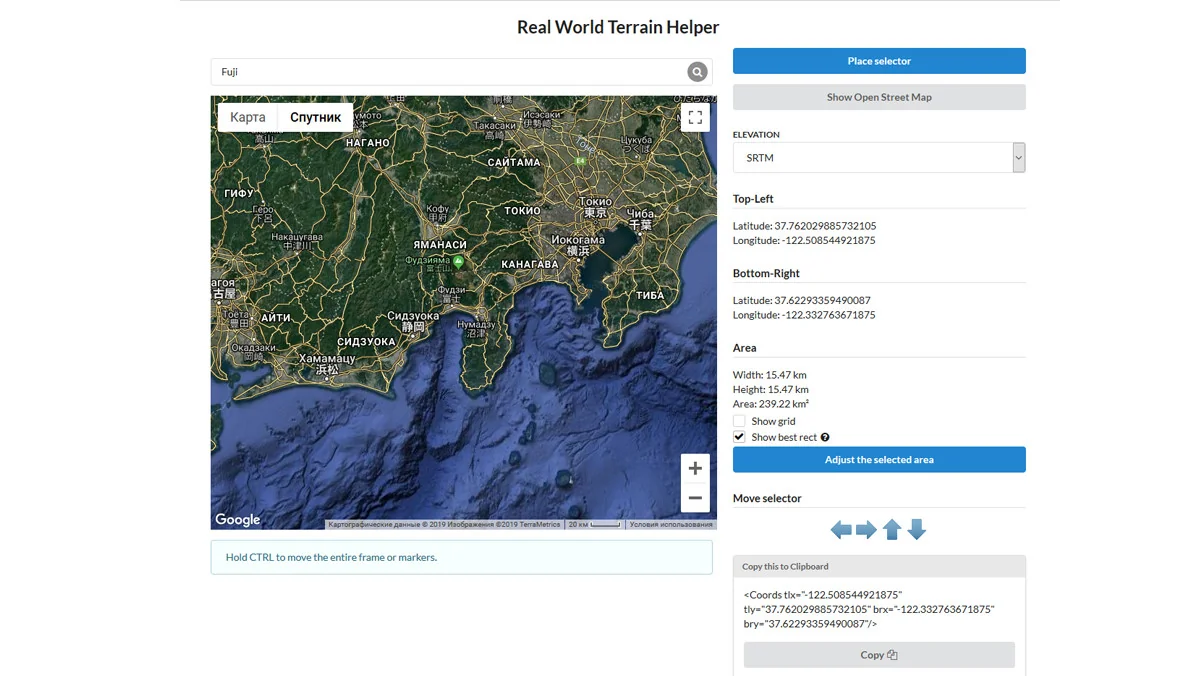Select the Спутник satellite view

316,117
